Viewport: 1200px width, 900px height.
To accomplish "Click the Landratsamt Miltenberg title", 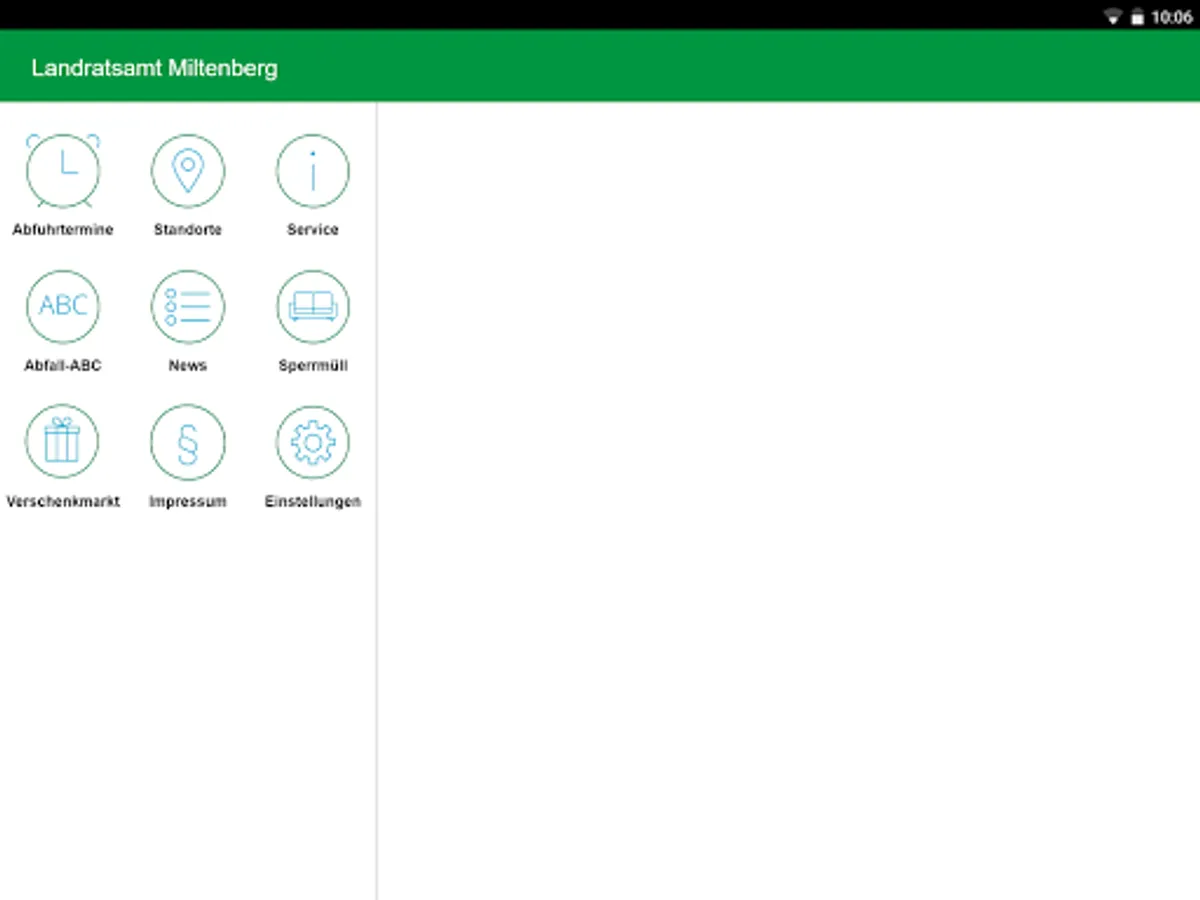I will tap(155, 68).
